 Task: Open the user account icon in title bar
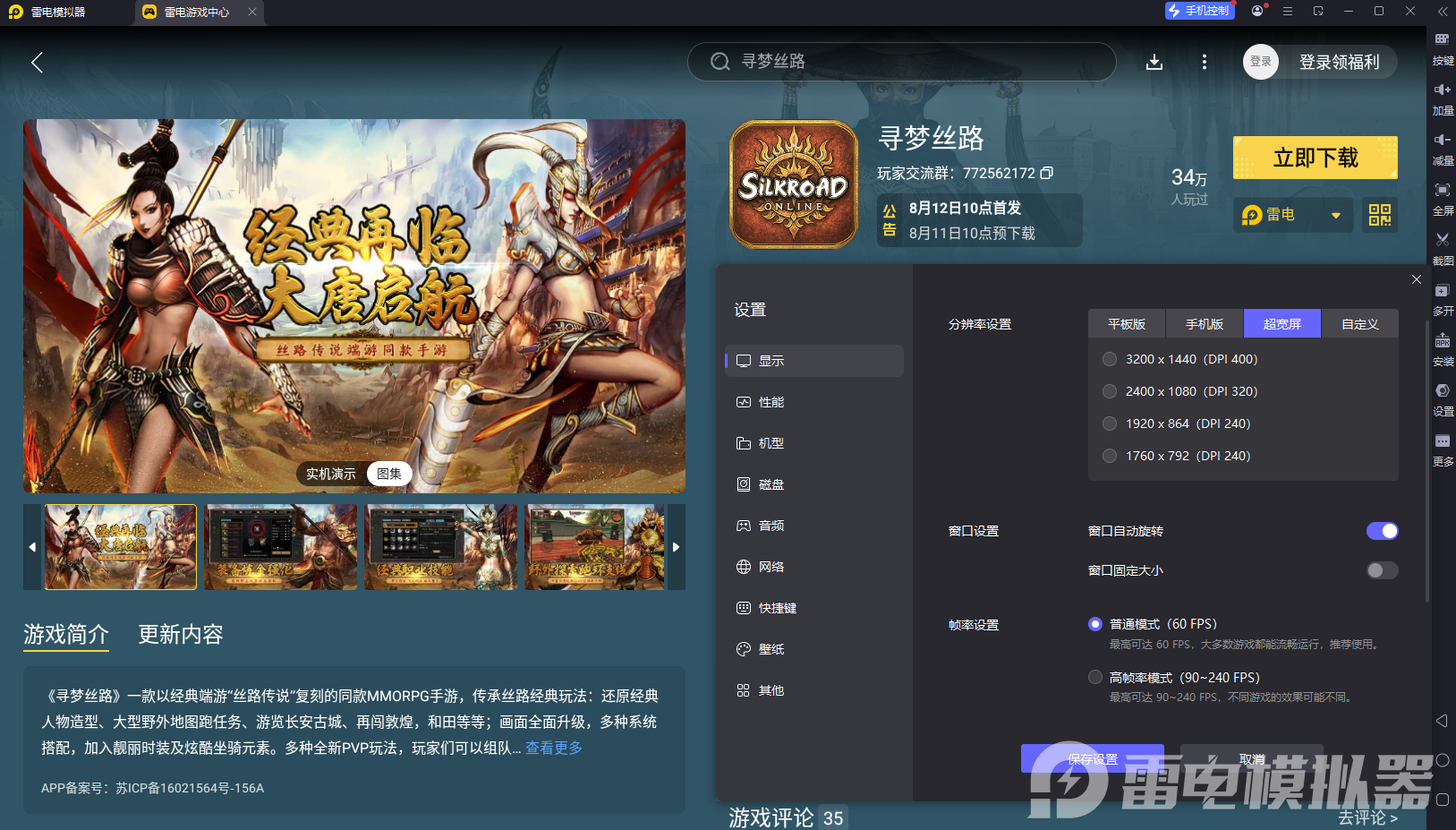pos(1258,12)
